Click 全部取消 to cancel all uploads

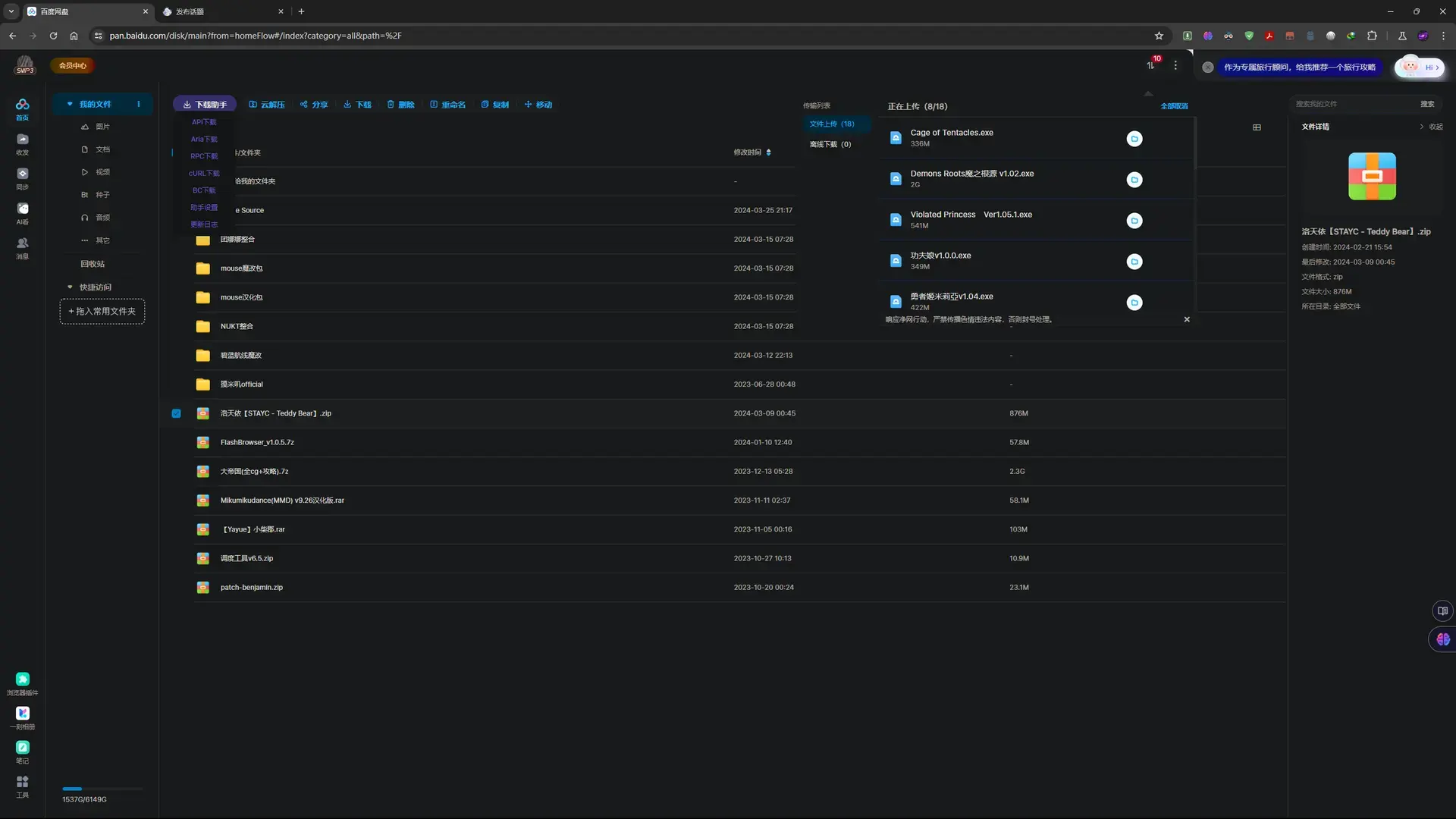click(1174, 106)
